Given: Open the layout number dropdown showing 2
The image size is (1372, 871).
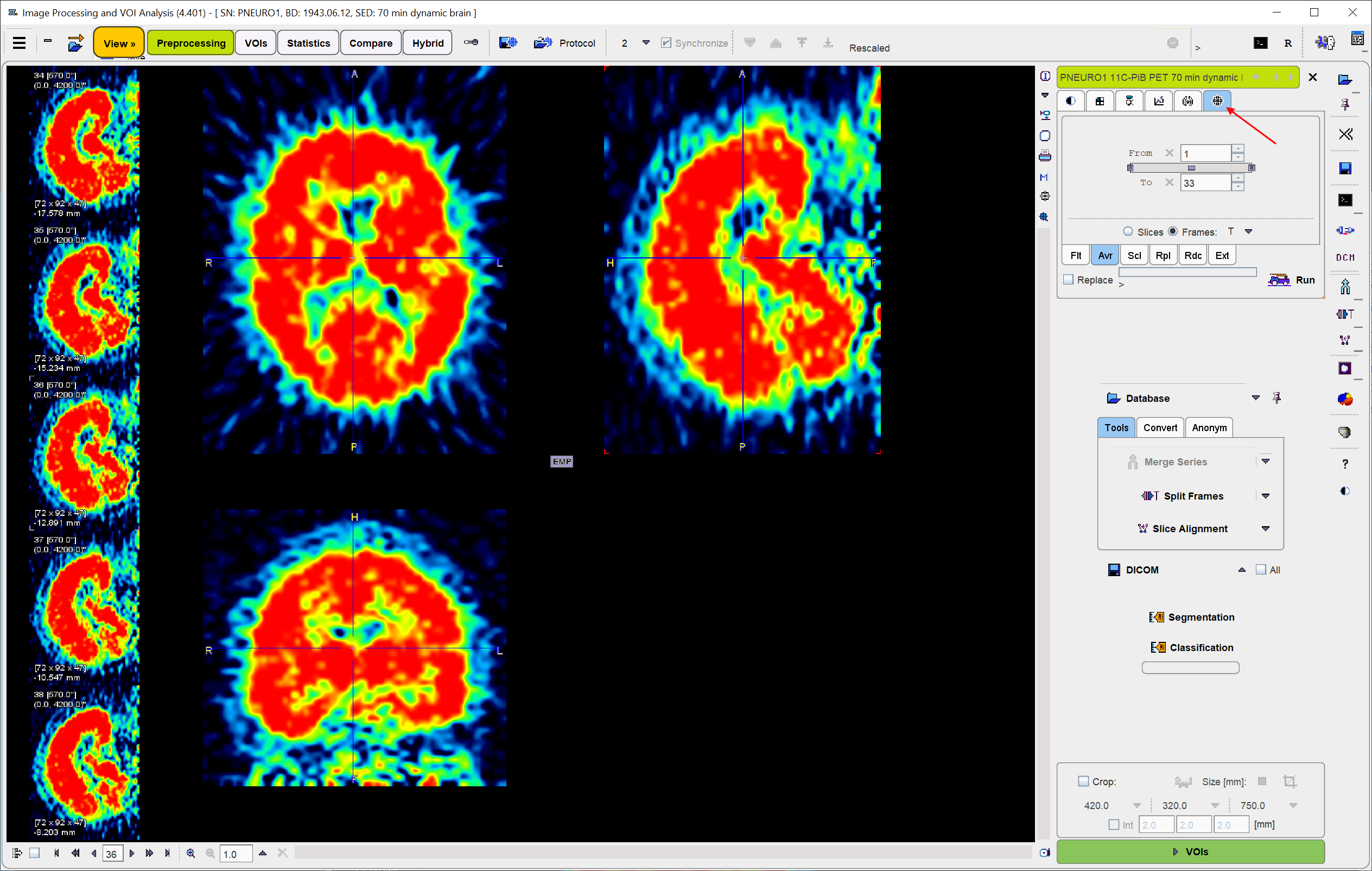Looking at the screenshot, I should (645, 43).
